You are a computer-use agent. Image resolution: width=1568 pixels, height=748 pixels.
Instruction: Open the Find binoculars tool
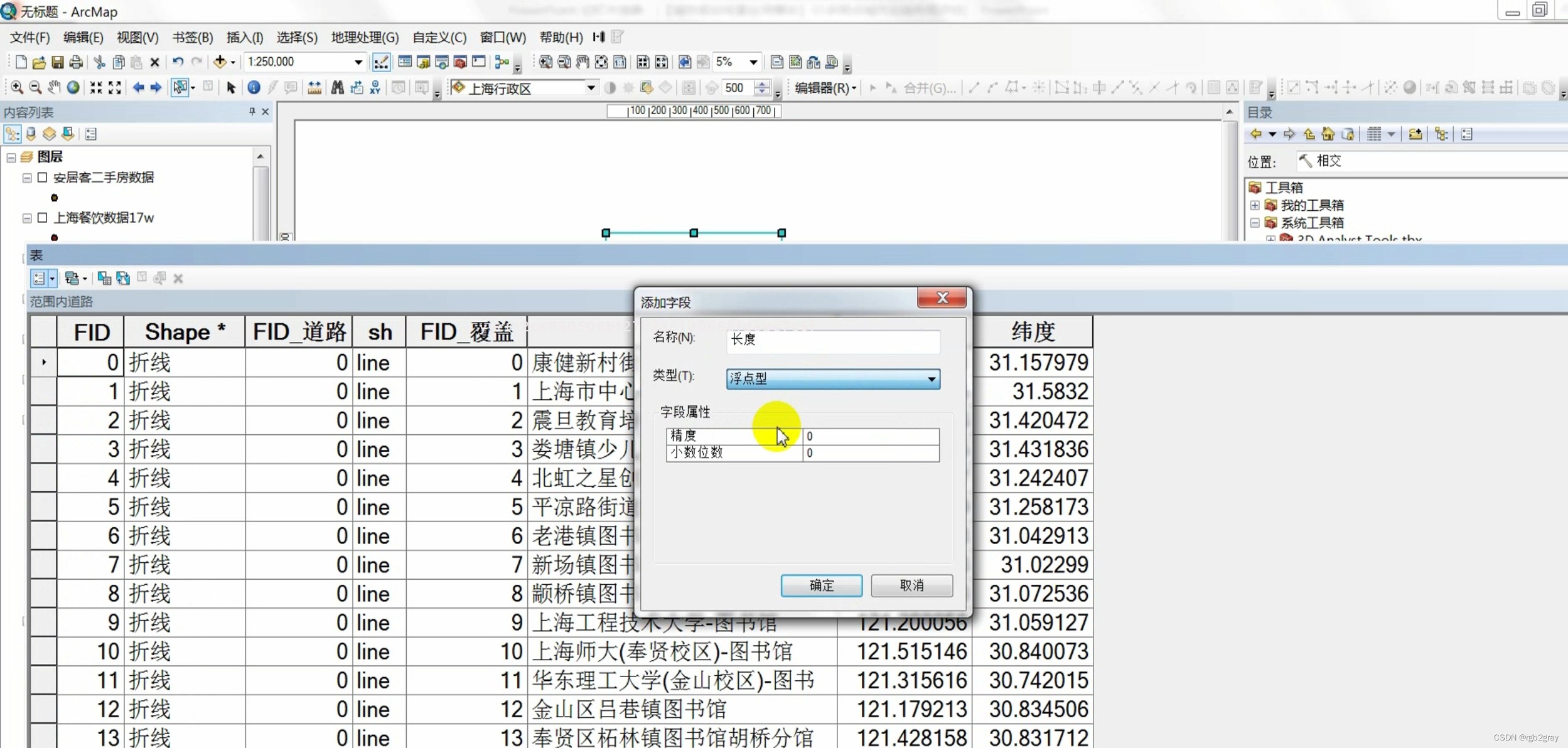click(337, 87)
